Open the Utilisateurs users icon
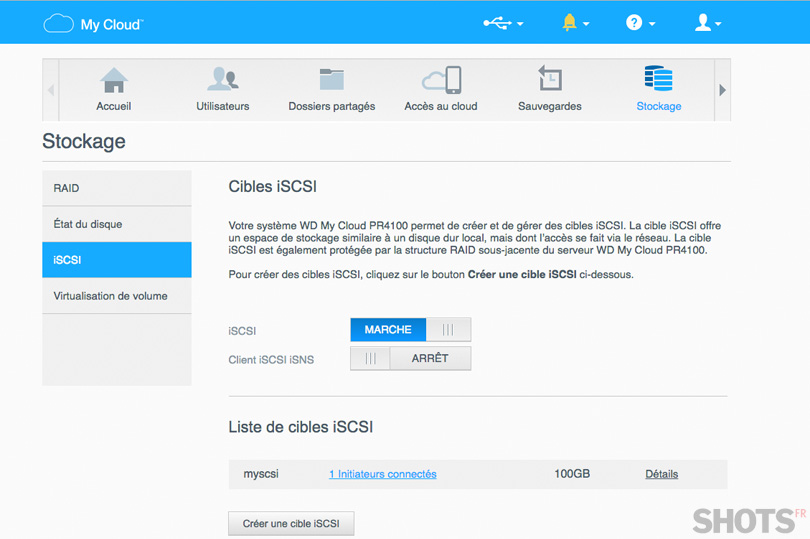This screenshot has height=539, width=810. tap(223, 80)
